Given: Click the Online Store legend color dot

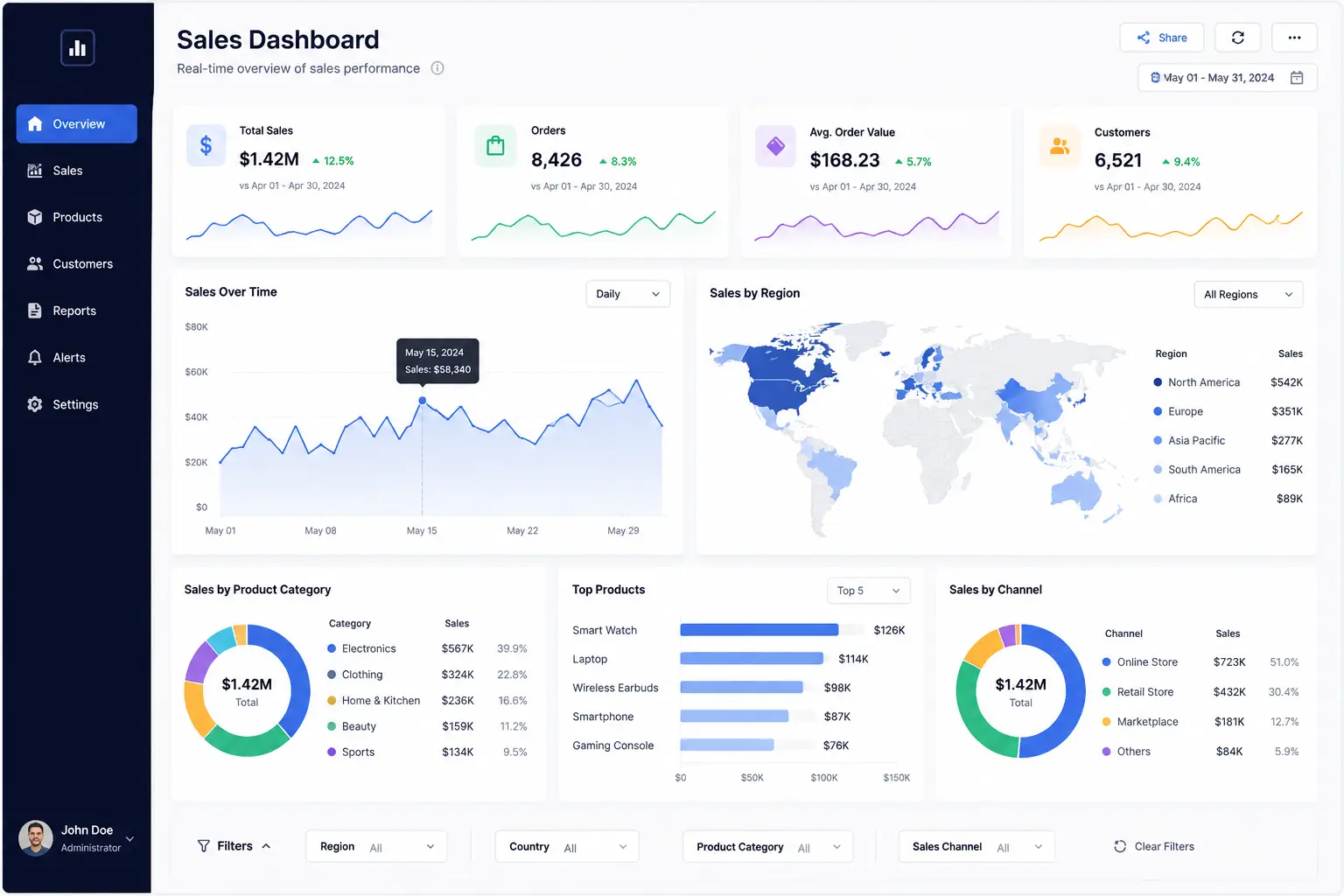Looking at the screenshot, I should (1106, 662).
